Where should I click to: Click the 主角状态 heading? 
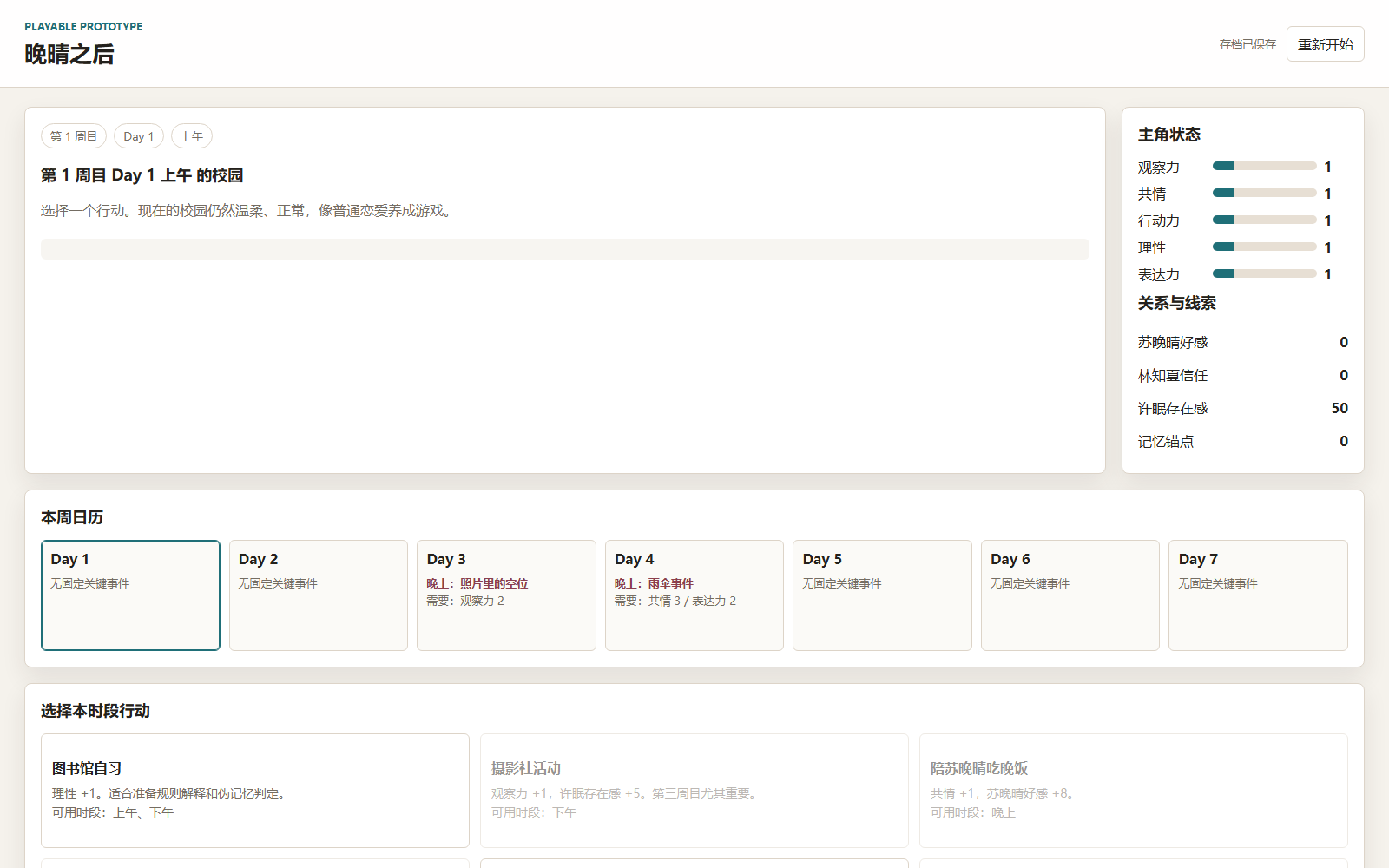click(1169, 135)
